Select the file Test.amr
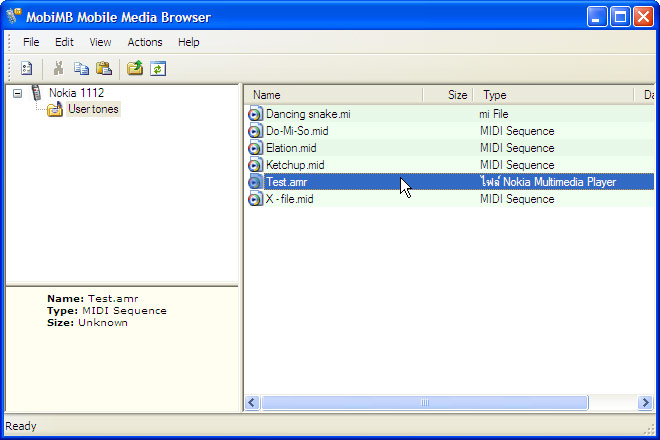The width and height of the screenshot is (660, 440). [x=287, y=182]
